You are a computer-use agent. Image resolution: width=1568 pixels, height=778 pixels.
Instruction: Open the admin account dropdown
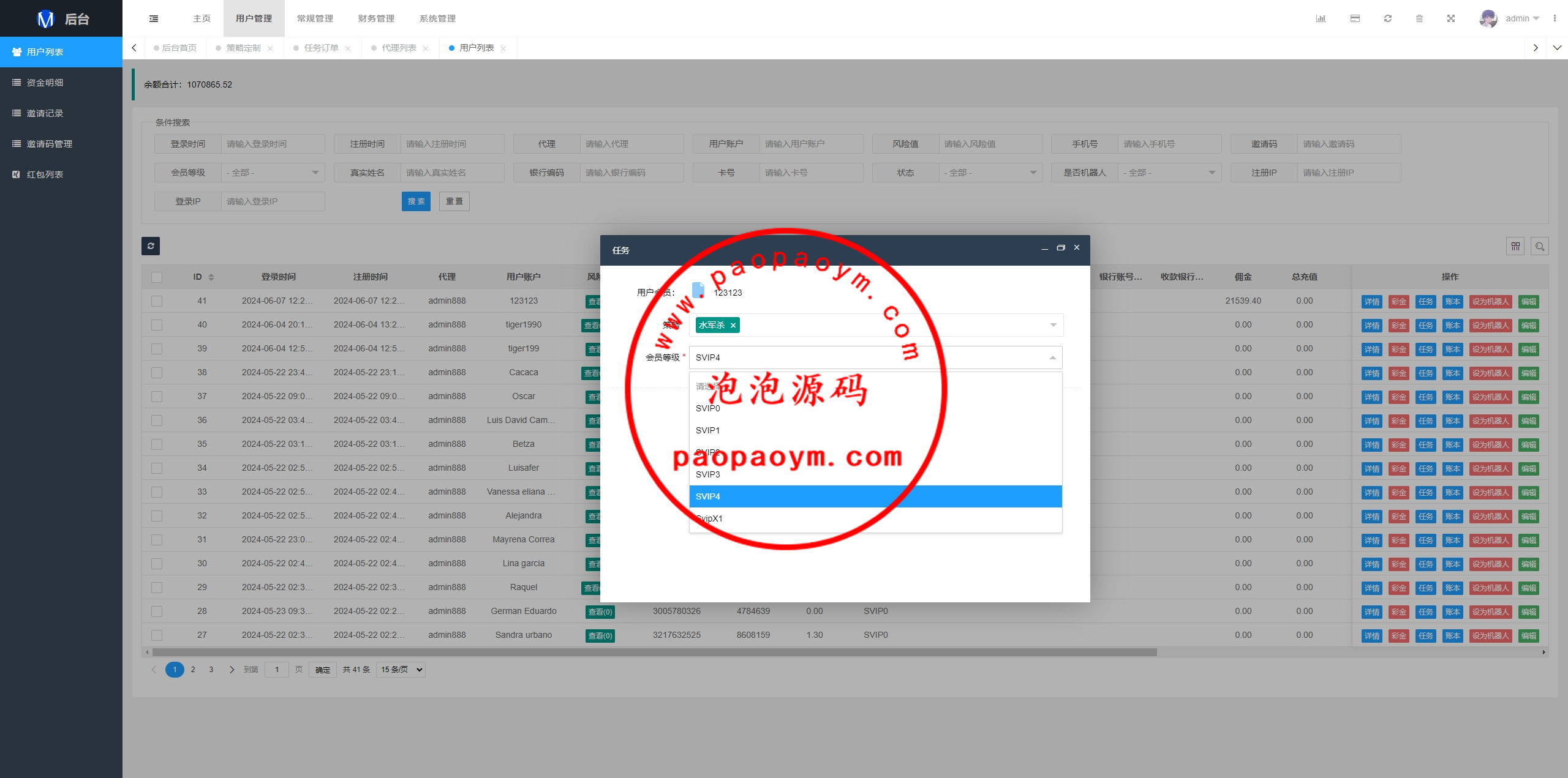1522,18
